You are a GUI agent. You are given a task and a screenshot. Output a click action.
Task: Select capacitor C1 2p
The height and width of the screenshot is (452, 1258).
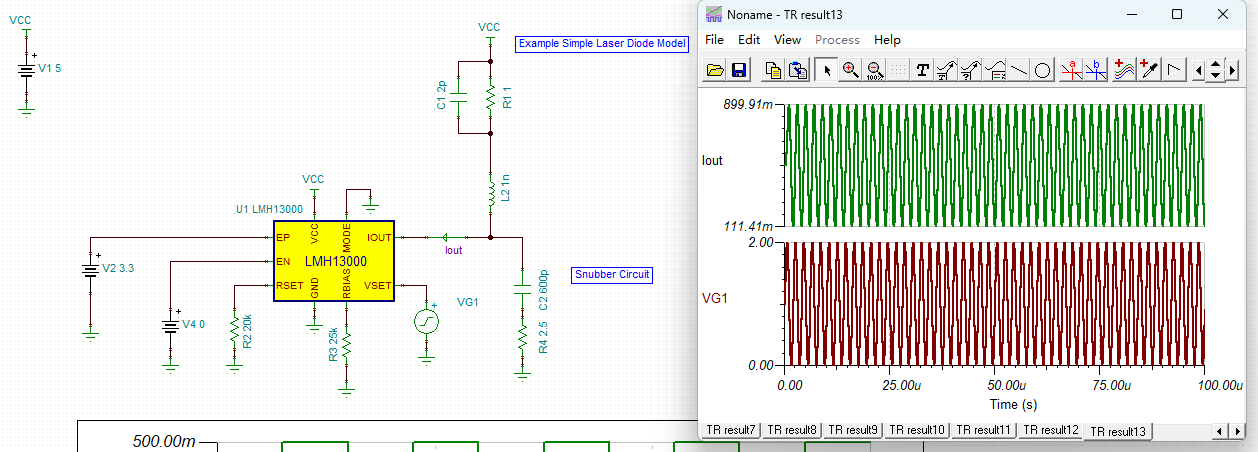459,98
